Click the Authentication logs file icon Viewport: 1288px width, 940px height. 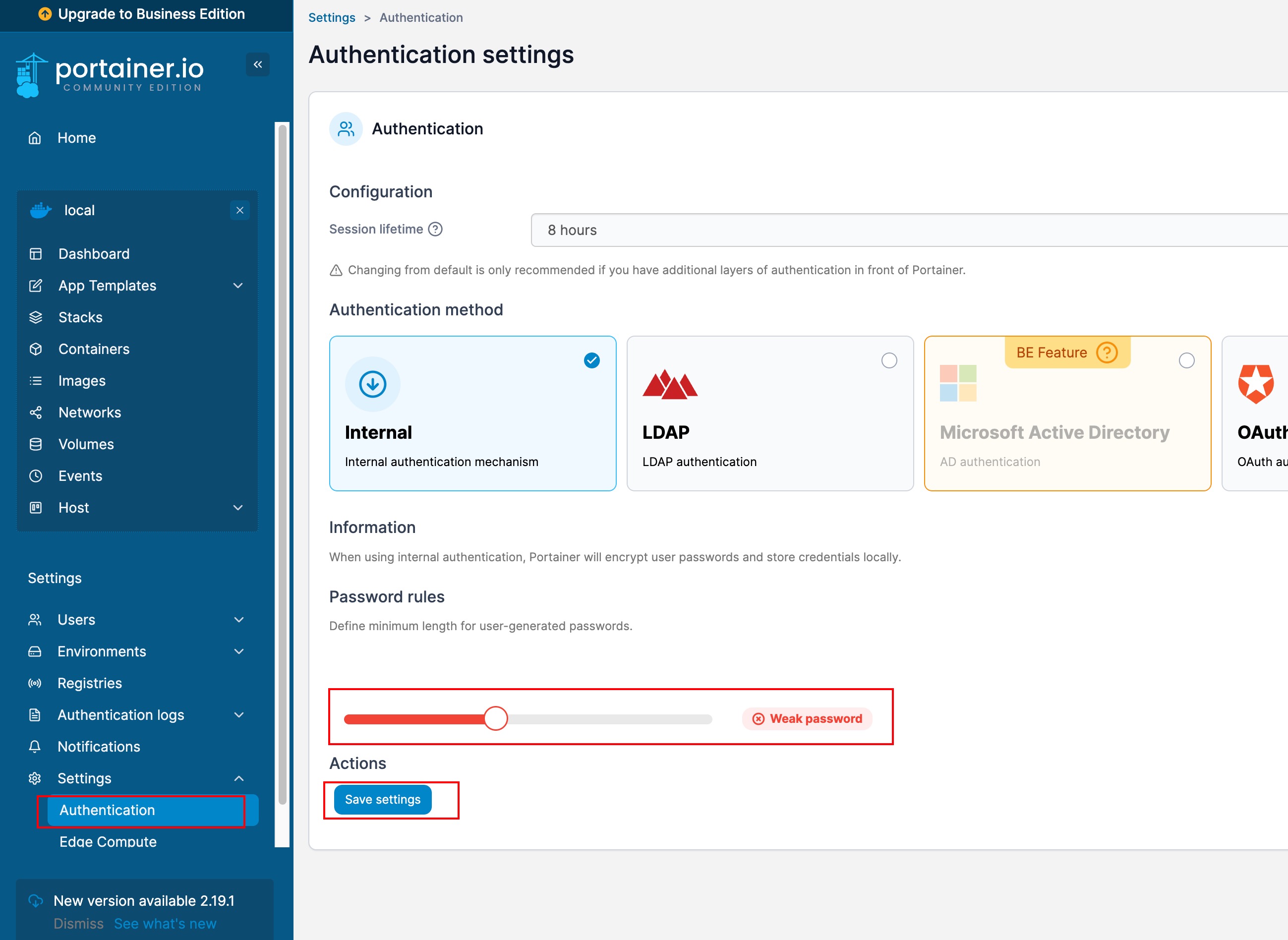coord(35,715)
